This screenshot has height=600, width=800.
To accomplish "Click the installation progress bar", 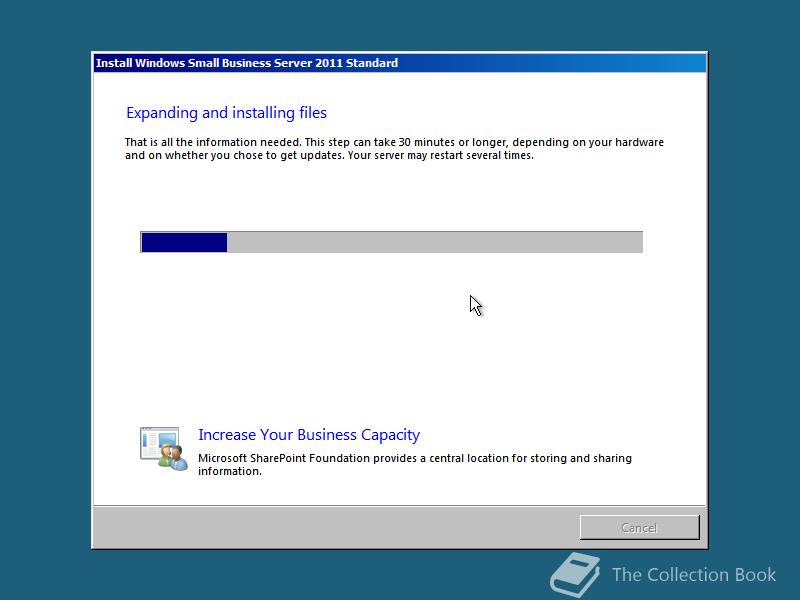I will pyautogui.click(x=391, y=242).
